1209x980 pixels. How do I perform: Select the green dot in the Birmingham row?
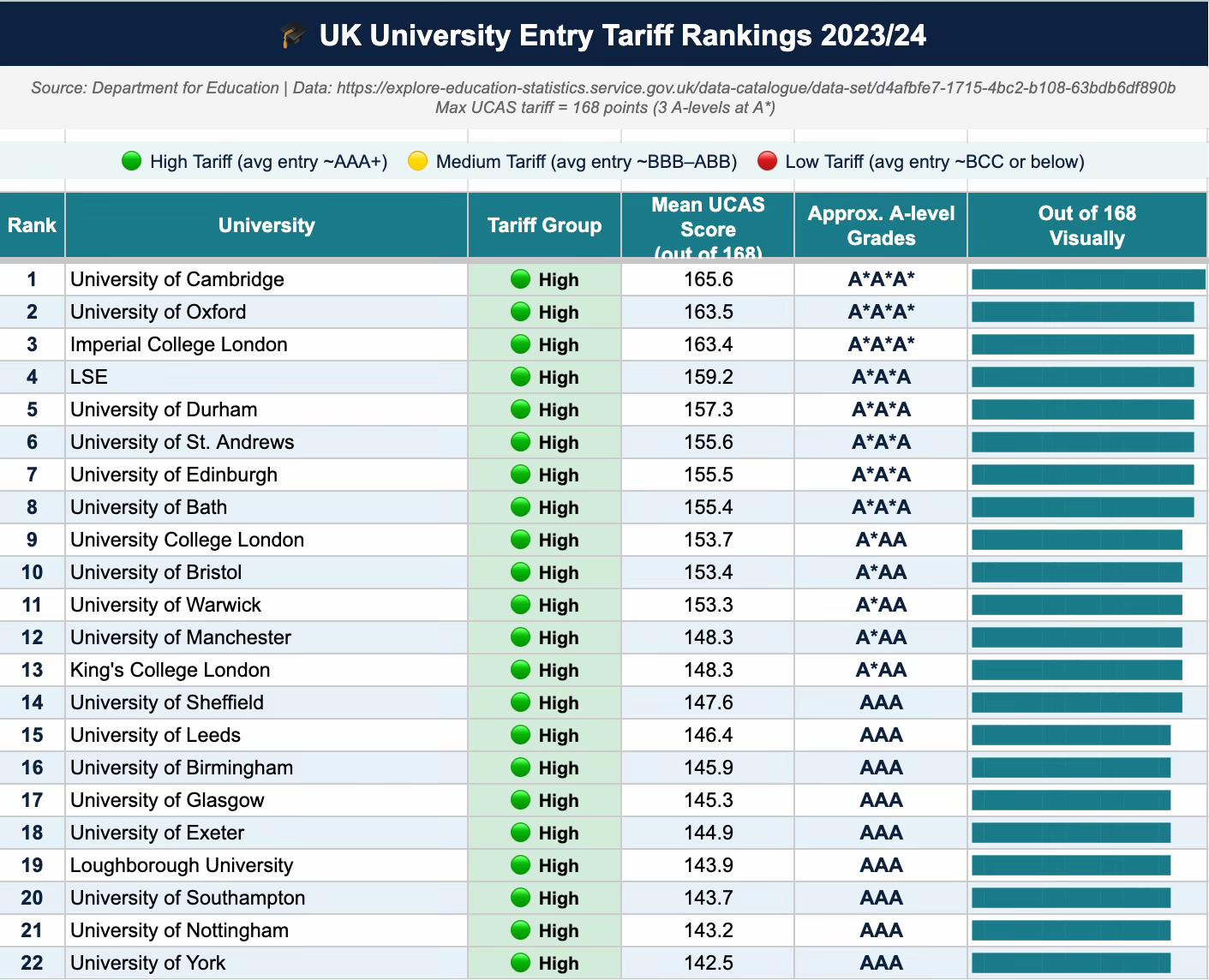tap(520, 768)
